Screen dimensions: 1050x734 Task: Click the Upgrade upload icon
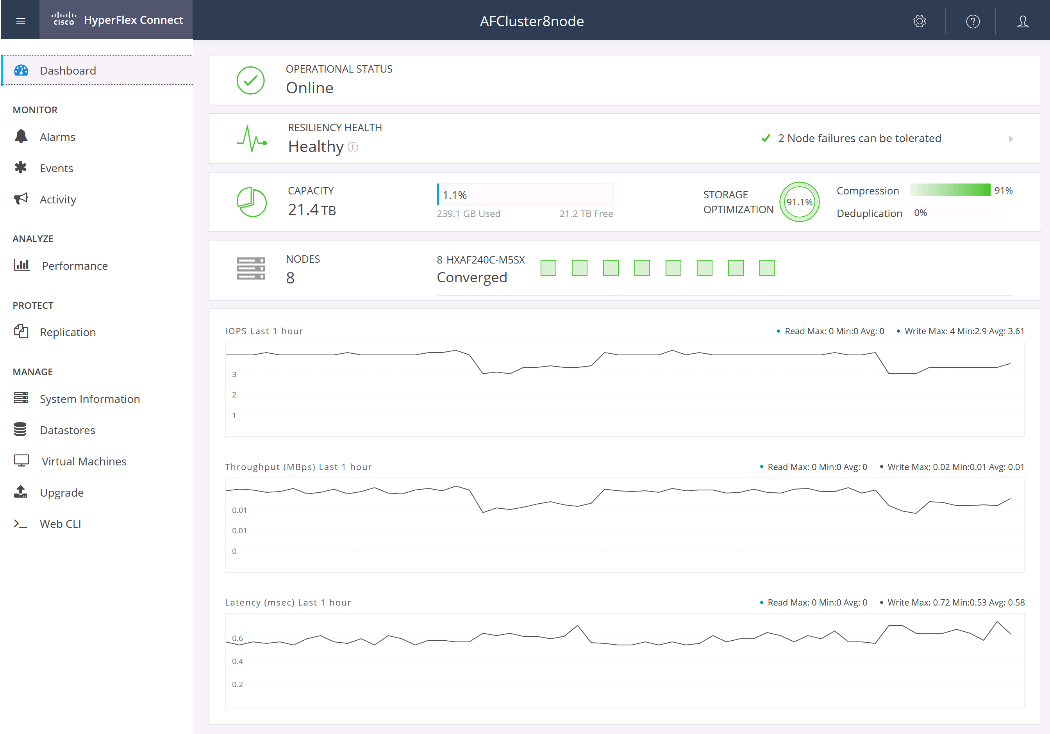[21, 492]
